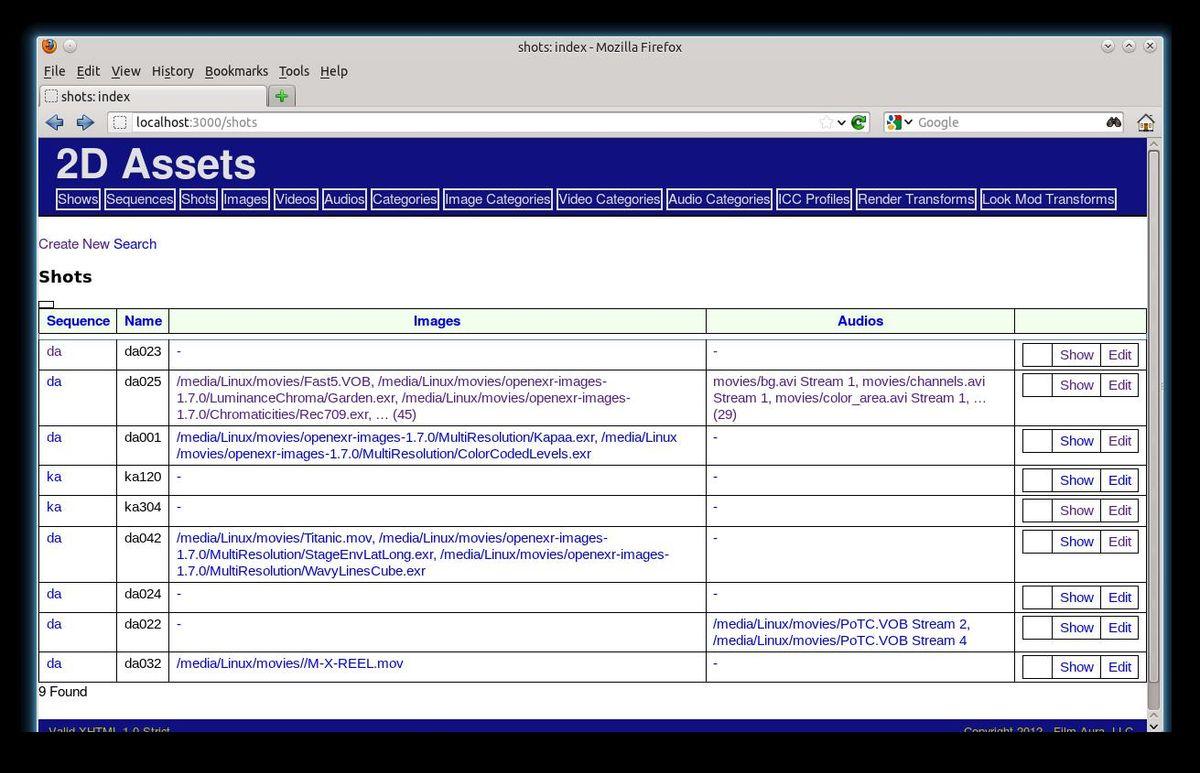The height and width of the screenshot is (773, 1200).
Task: Show the ka120 shot
Action: 1077,480
